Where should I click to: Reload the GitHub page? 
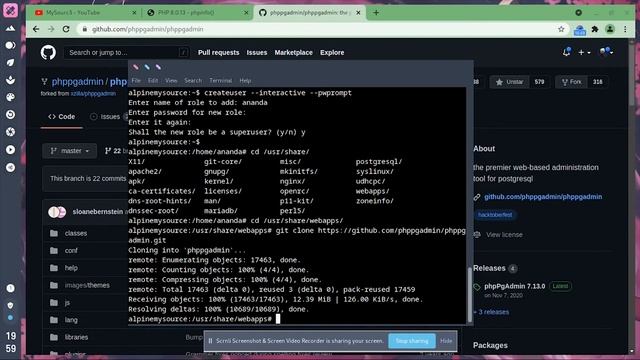[x=66, y=29]
